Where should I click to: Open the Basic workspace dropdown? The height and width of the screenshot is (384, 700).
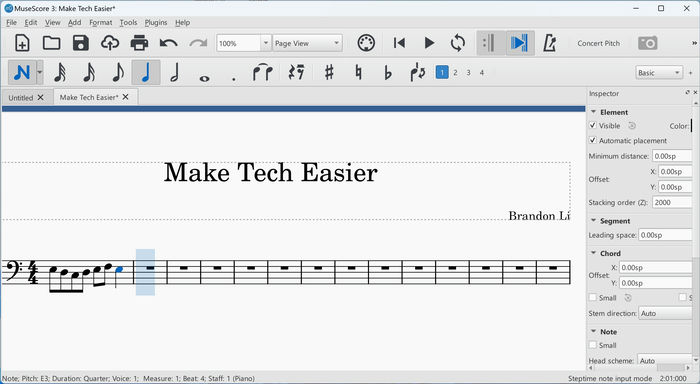point(659,72)
